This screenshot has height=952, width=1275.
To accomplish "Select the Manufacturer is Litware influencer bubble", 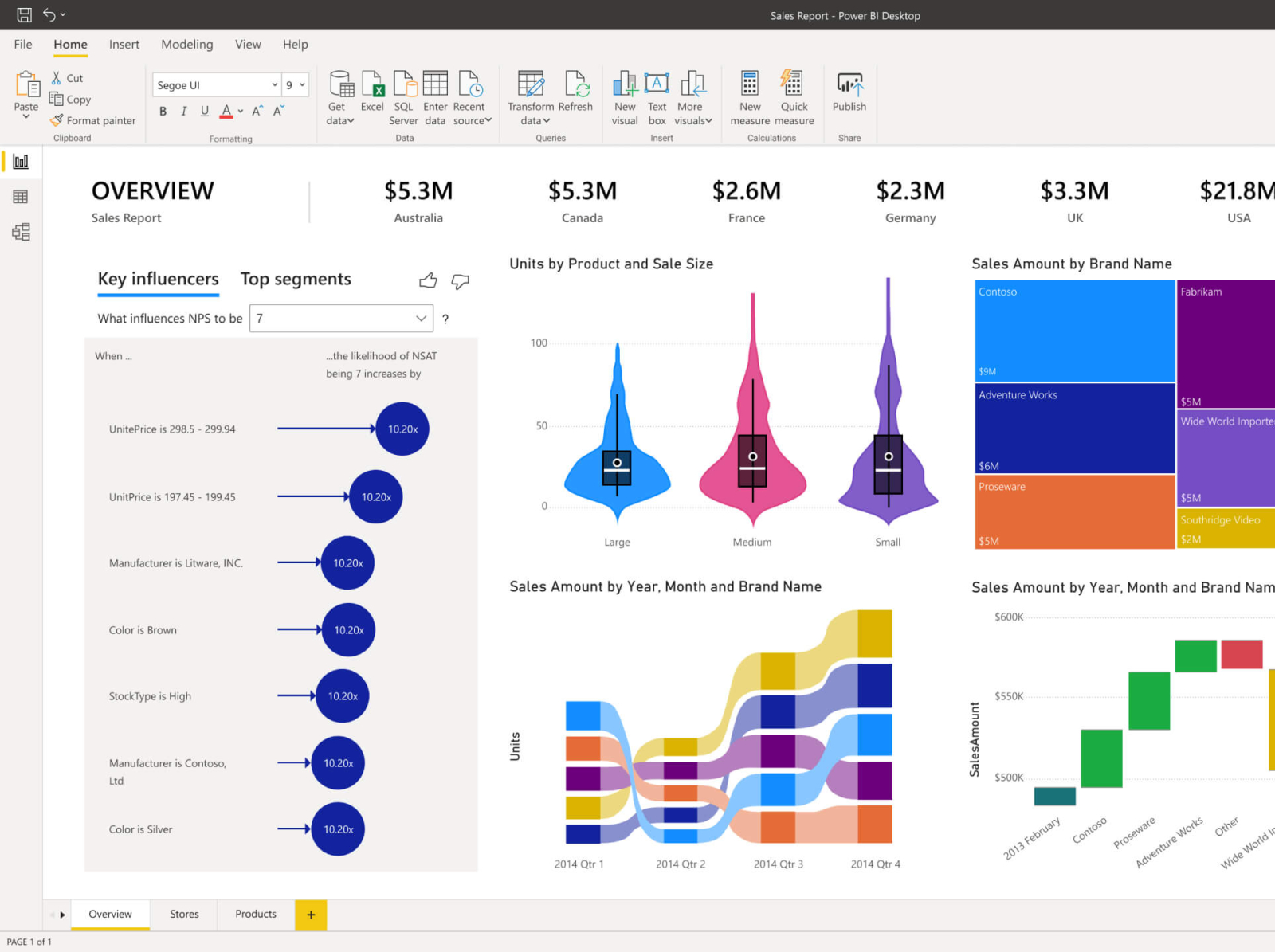I will [347, 562].
